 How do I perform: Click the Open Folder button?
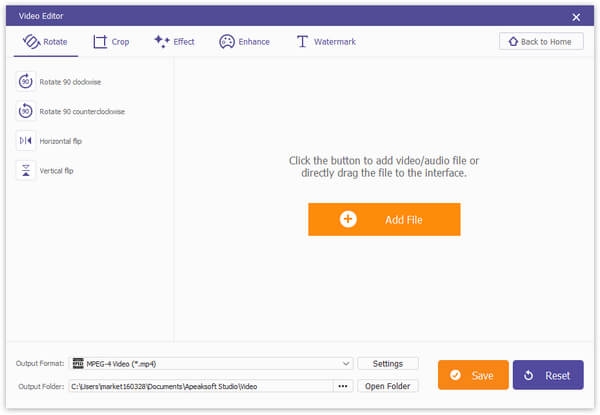(388, 386)
